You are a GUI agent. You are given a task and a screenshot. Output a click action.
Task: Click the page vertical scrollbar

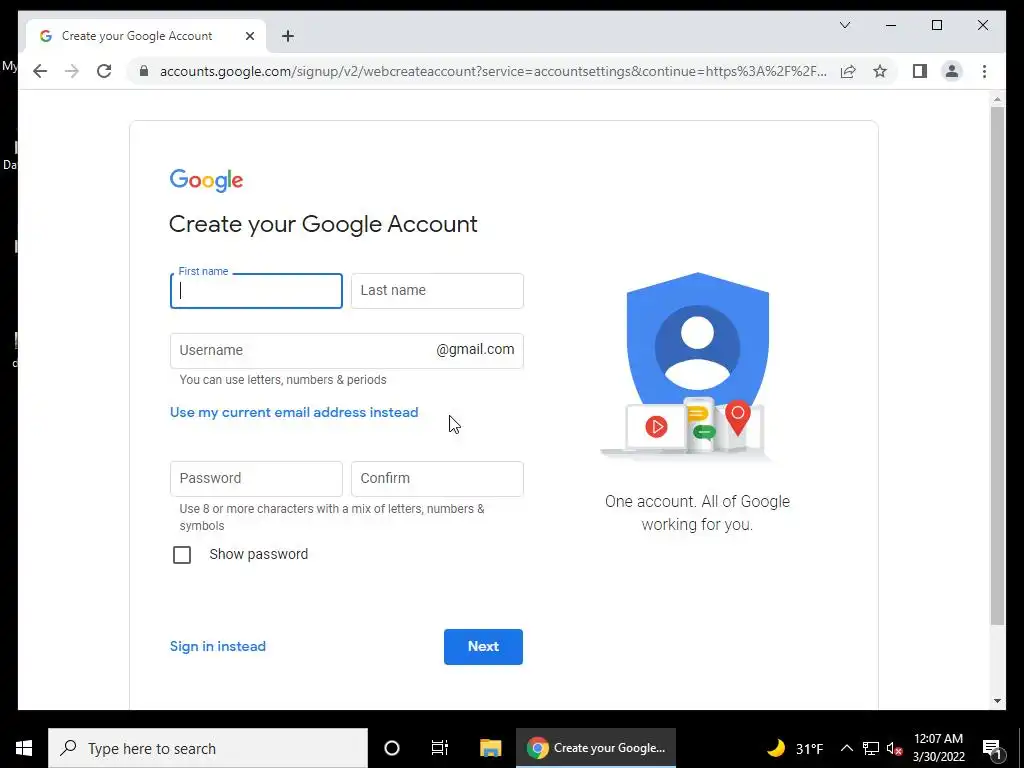coord(997,366)
